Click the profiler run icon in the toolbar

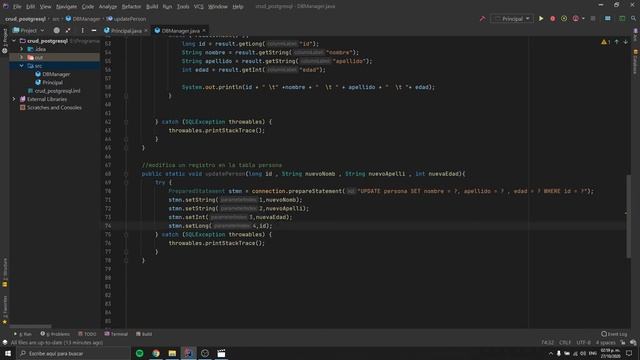(576, 19)
